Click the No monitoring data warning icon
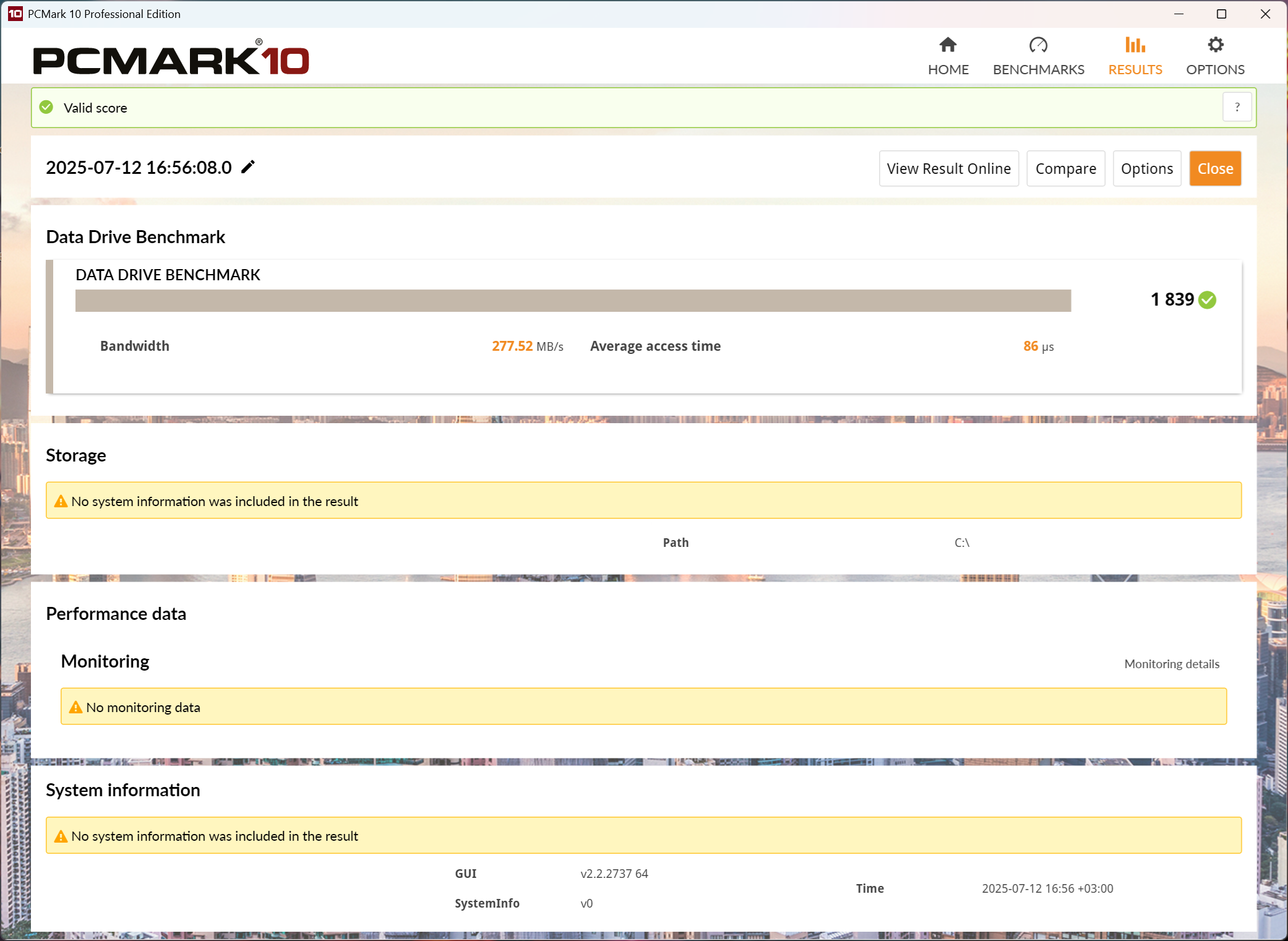The image size is (1288, 941). (x=75, y=707)
